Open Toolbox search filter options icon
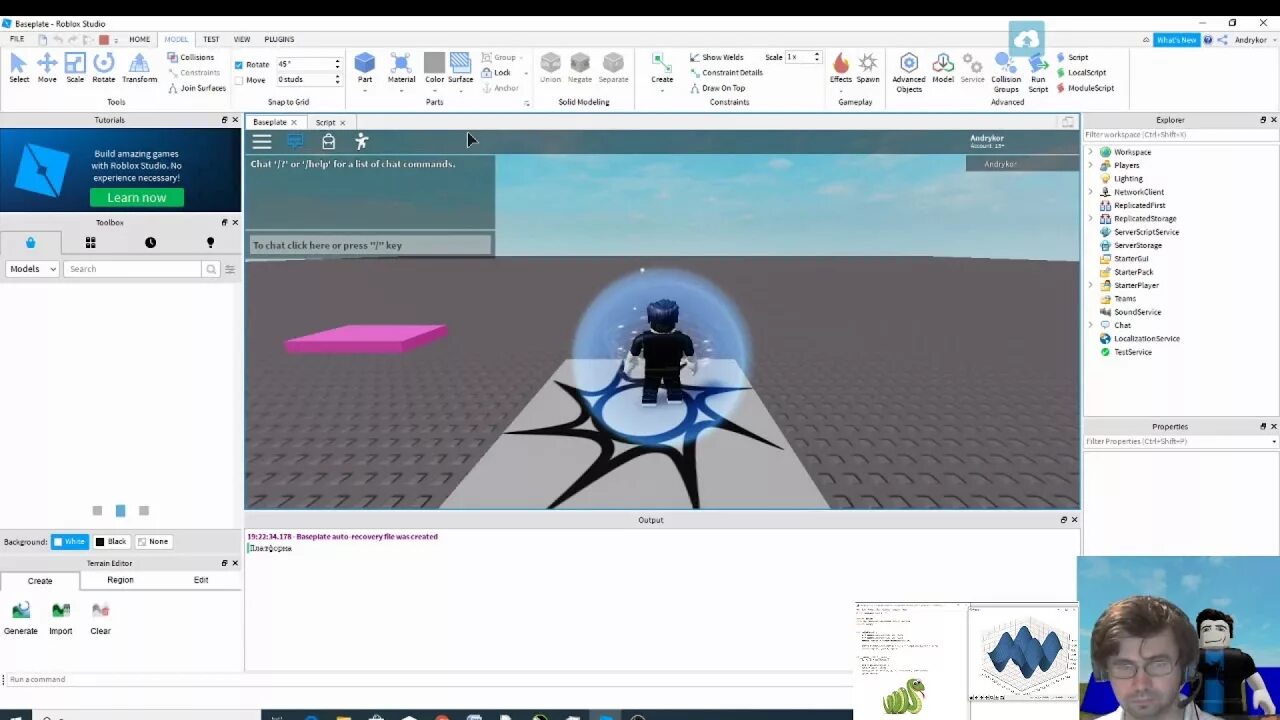The image size is (1280, 720). [230, 269]
